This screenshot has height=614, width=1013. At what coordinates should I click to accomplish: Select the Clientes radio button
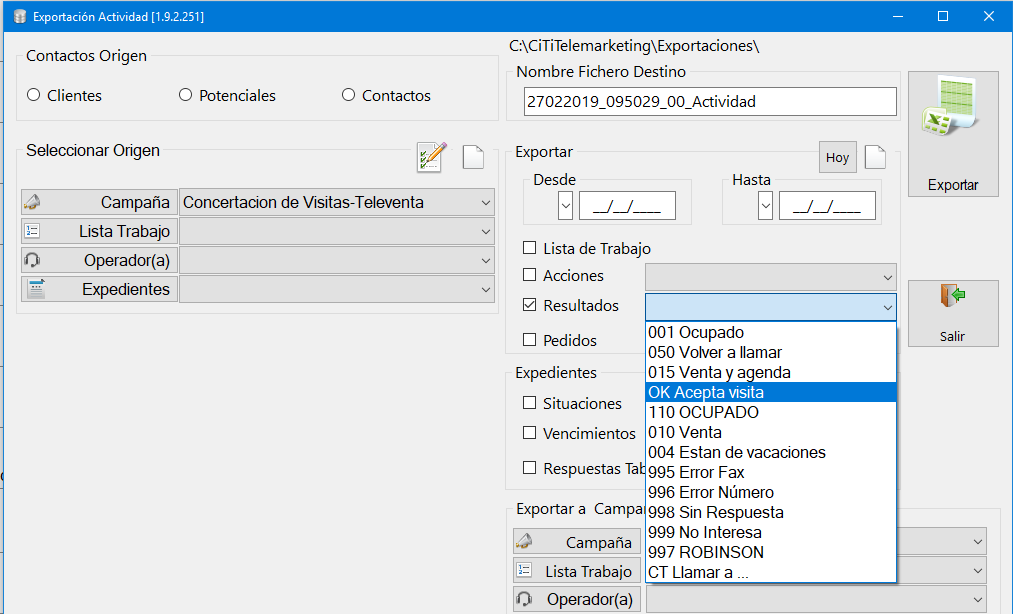pyautogui.click(x=34, y=95)
